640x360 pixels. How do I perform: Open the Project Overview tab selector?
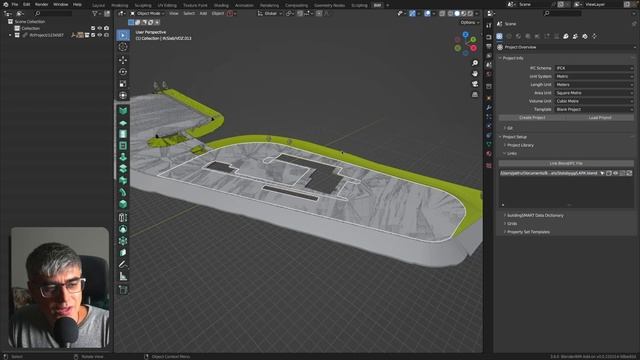[x=566, y=47]
